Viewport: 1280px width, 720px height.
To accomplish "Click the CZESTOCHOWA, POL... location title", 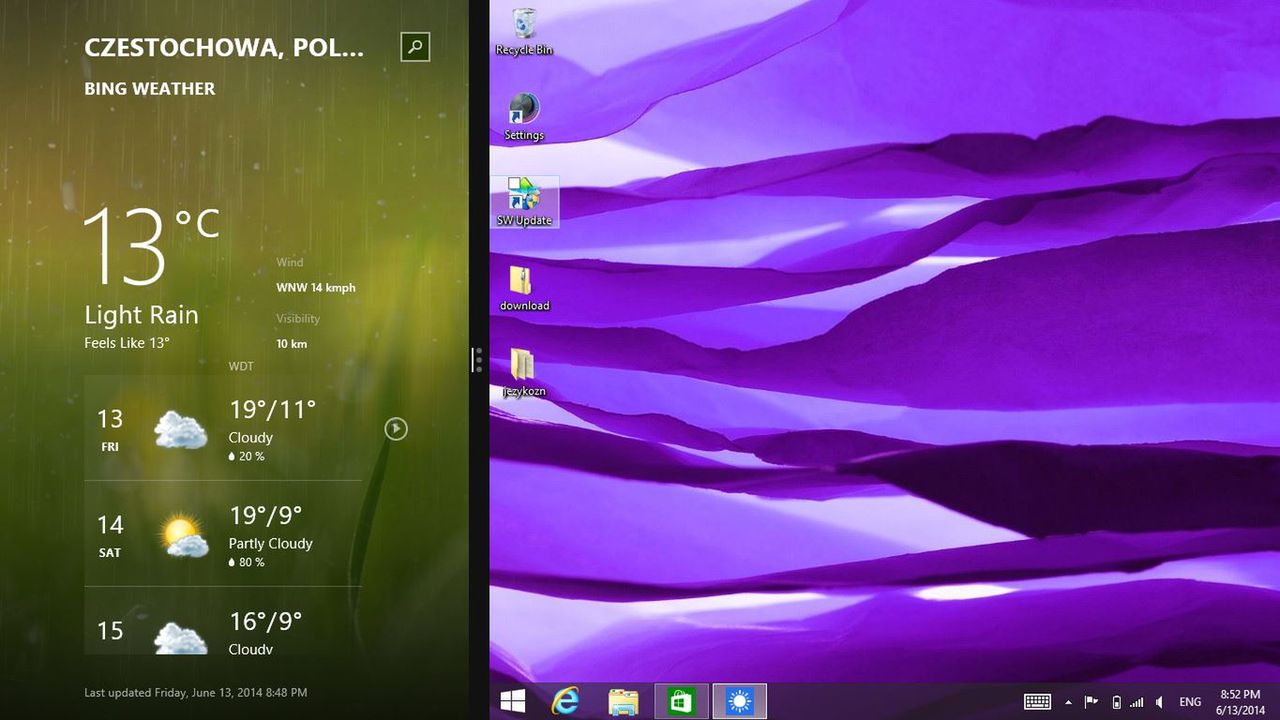I will click(x=224, y=47).
